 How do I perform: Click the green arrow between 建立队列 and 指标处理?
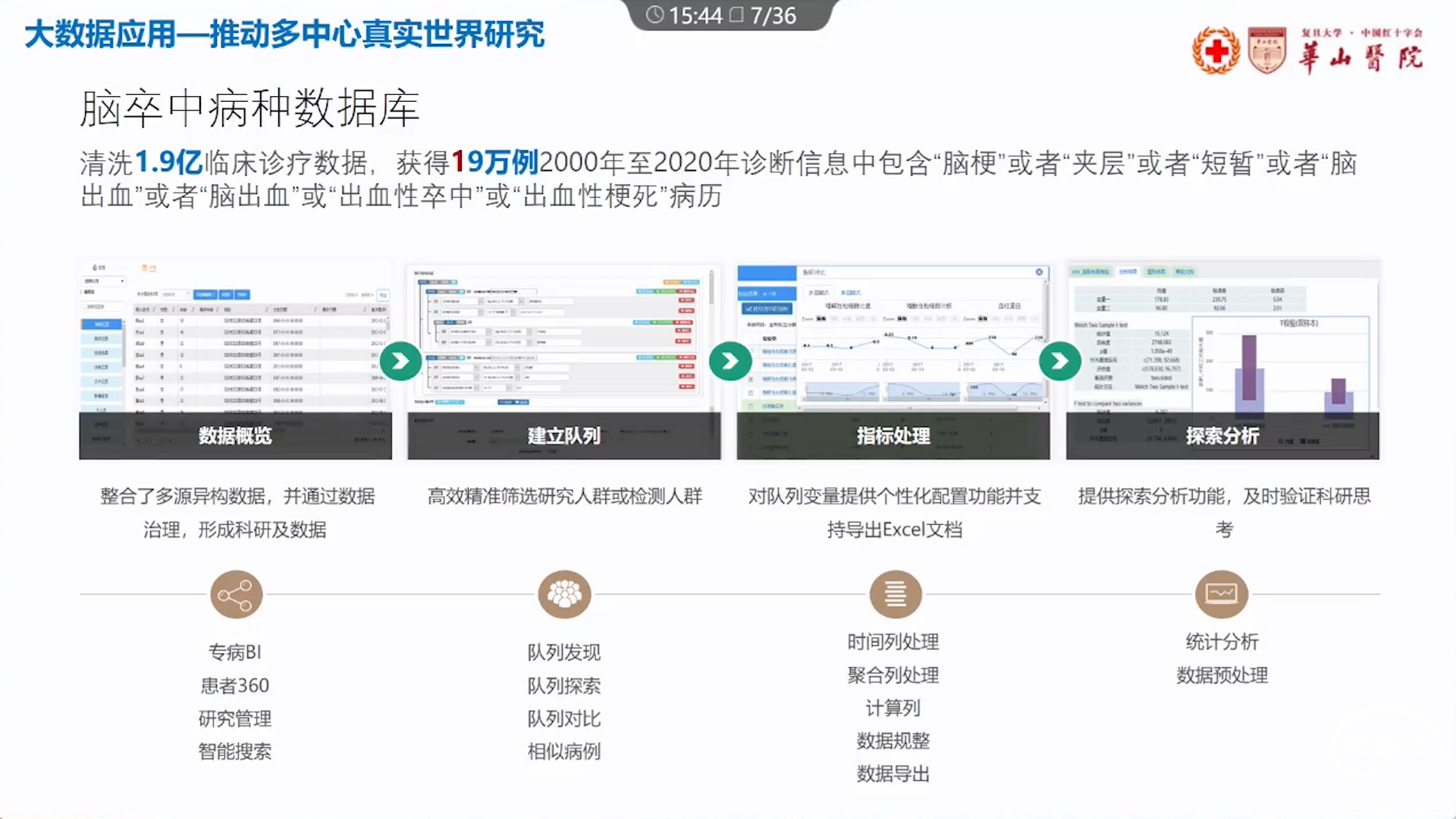pos(730,362)
